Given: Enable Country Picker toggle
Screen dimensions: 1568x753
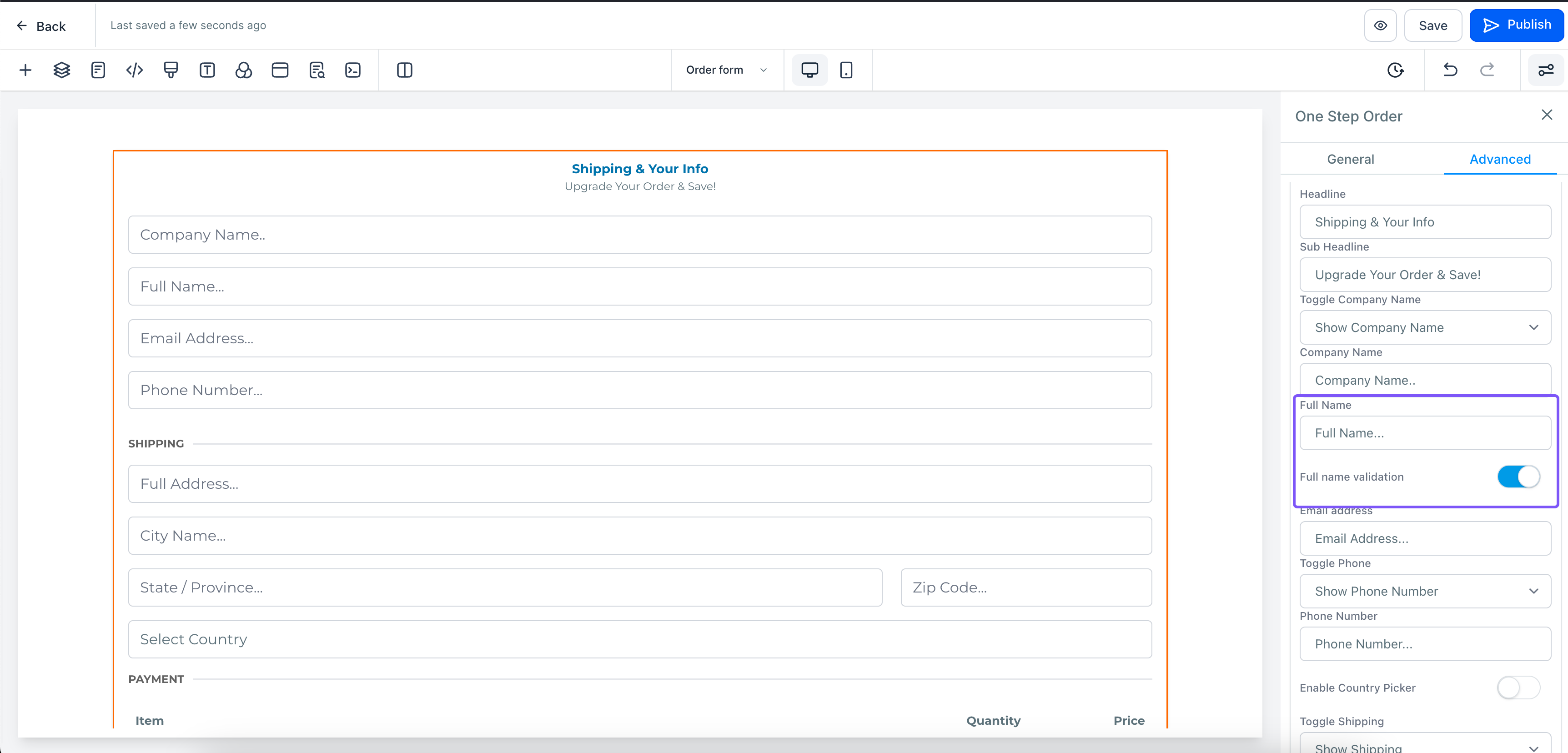Looking at the screenshot, I should tap(1518, 688).
